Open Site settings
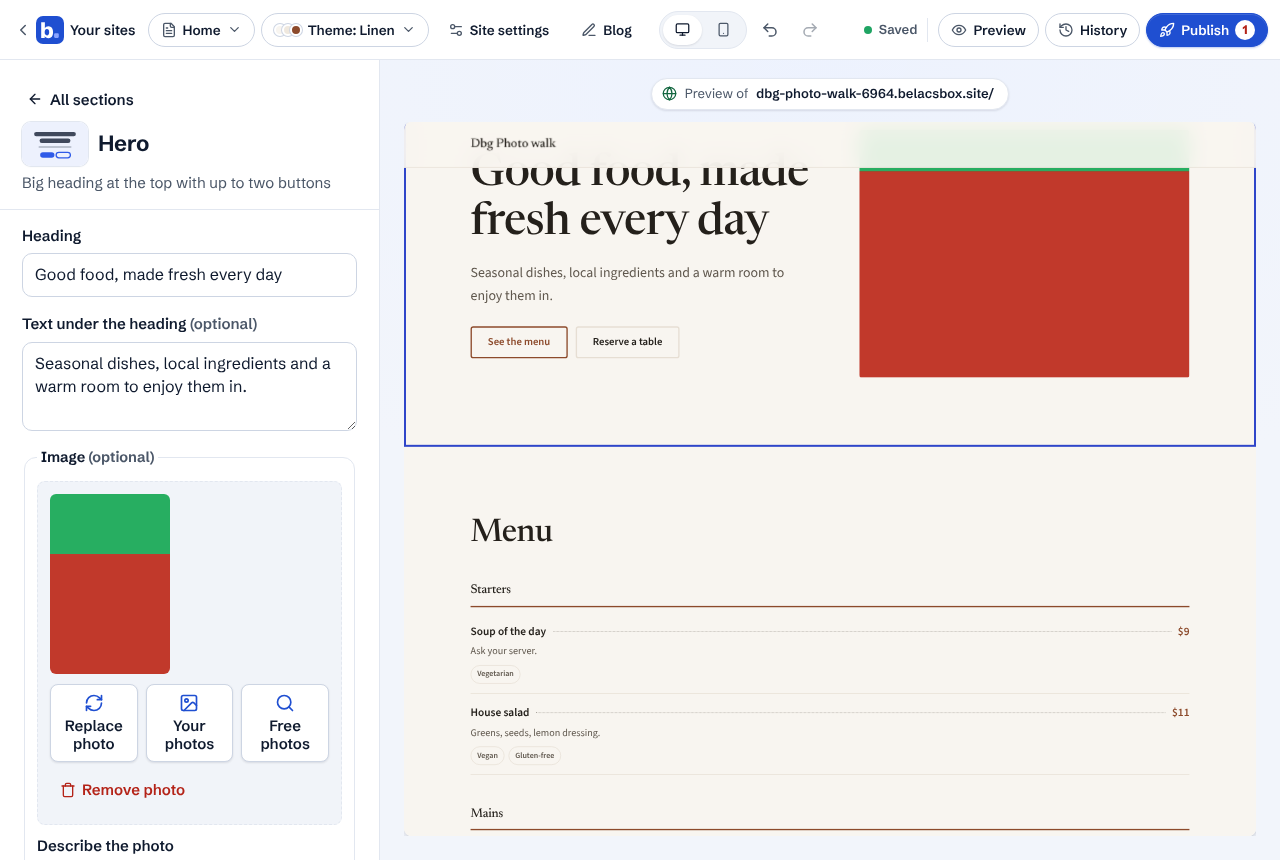 click(x=498, y=30)
